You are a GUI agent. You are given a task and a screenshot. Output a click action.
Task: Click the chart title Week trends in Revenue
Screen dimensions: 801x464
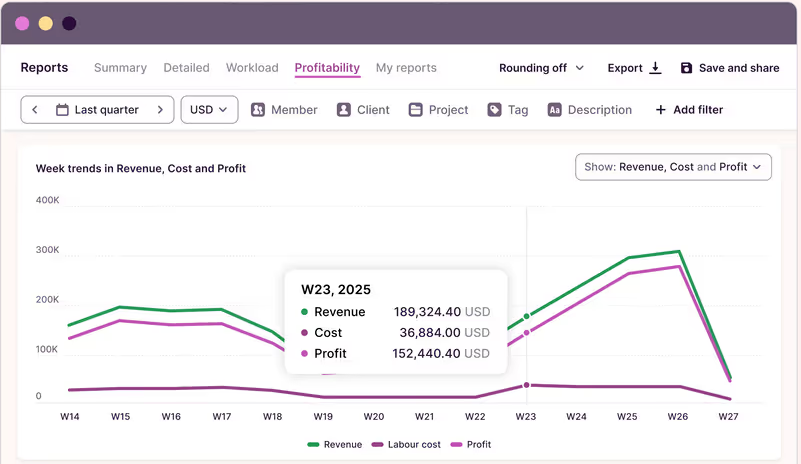pyautogui.click(x=141, y=169)
